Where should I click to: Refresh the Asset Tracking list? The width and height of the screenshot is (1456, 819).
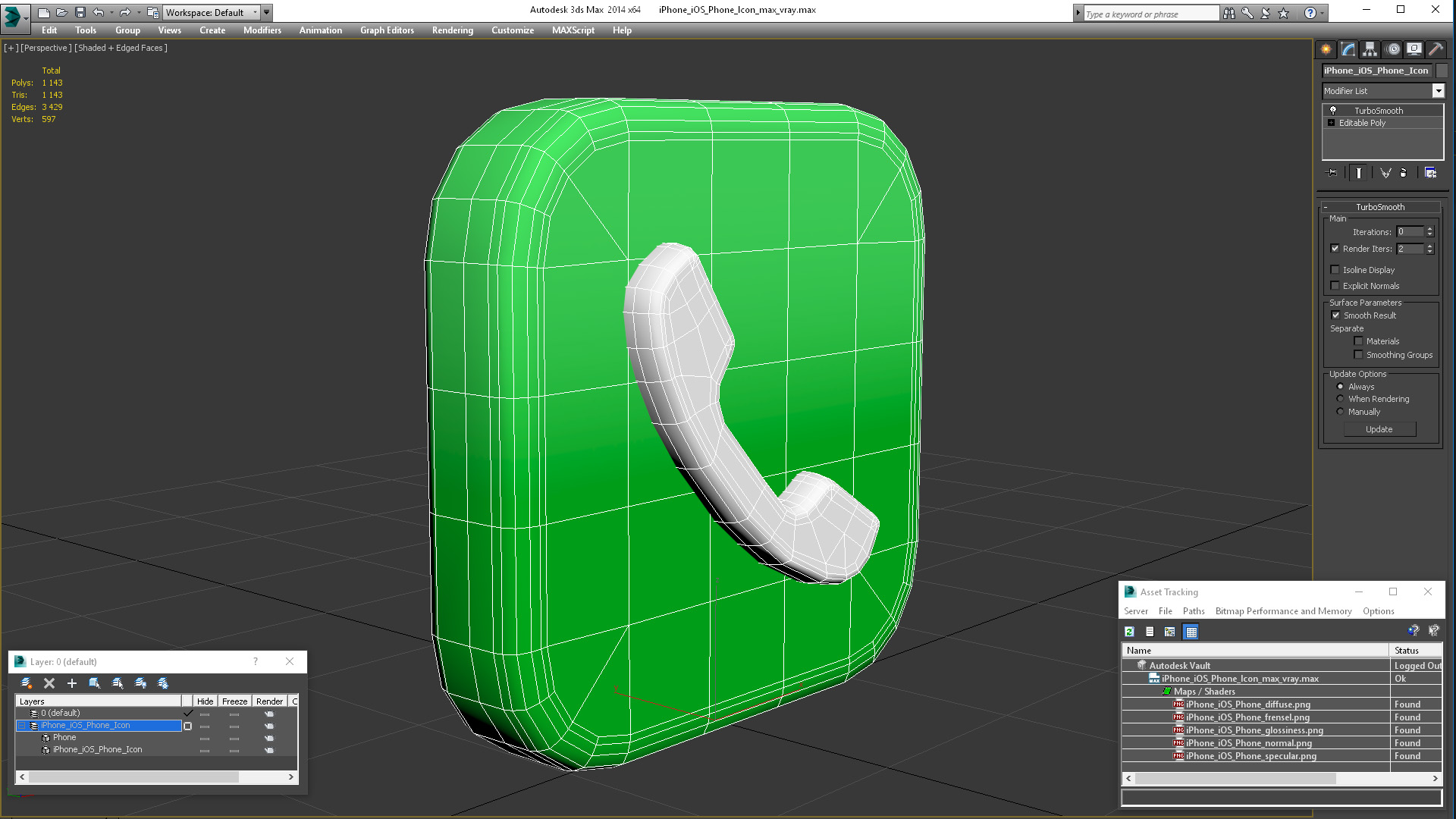click(x=1129, y=632)
